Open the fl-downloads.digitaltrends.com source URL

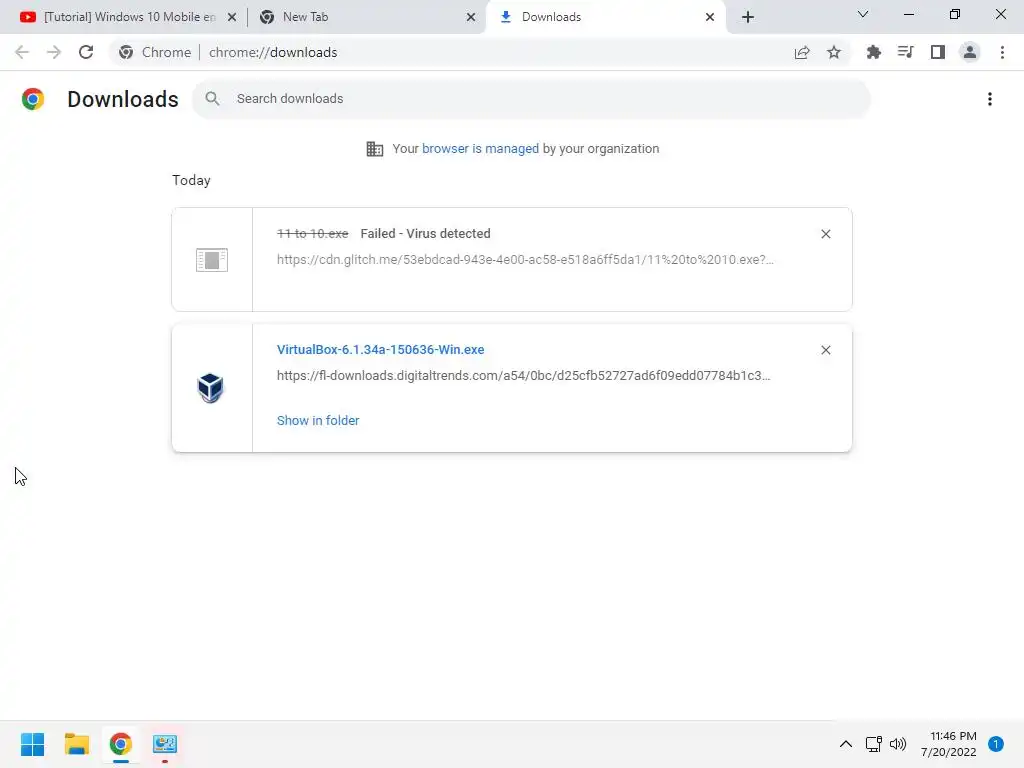click(x=523, y=376)
